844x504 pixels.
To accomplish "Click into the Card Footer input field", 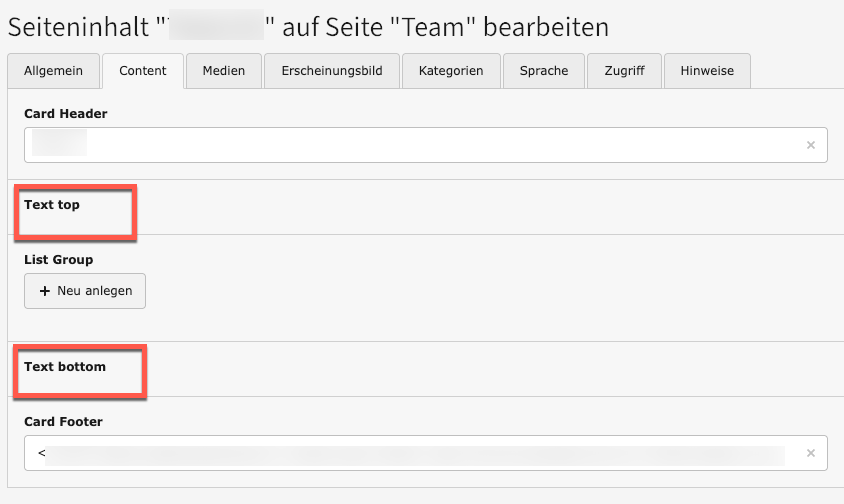I will (420, 453).
